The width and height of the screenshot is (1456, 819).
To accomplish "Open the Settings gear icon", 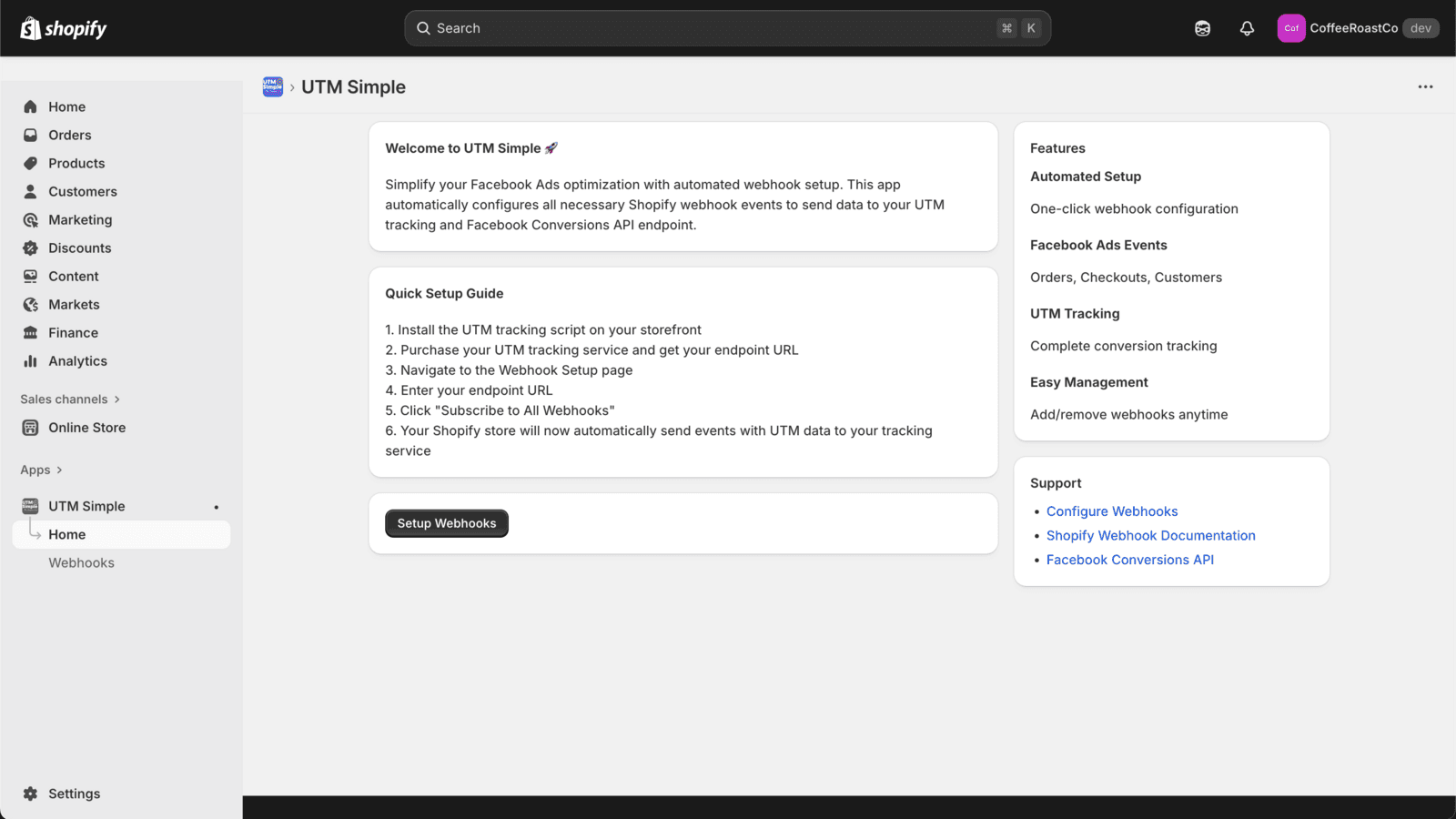I will 30,794.
